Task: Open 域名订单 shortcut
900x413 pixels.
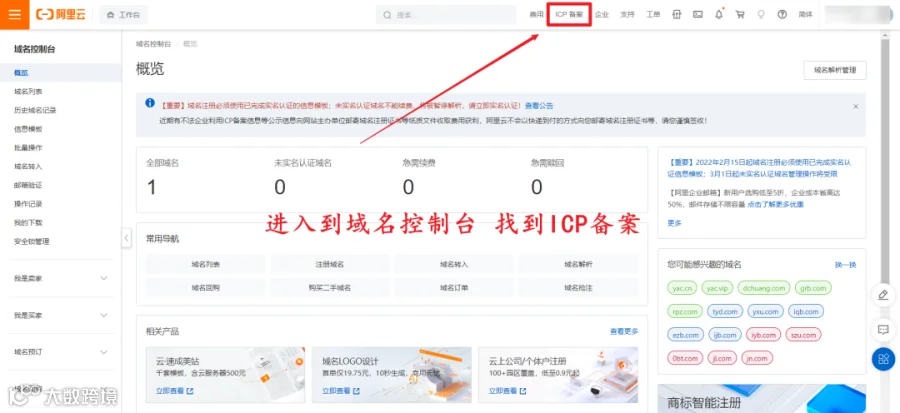Action: (454, 287)
